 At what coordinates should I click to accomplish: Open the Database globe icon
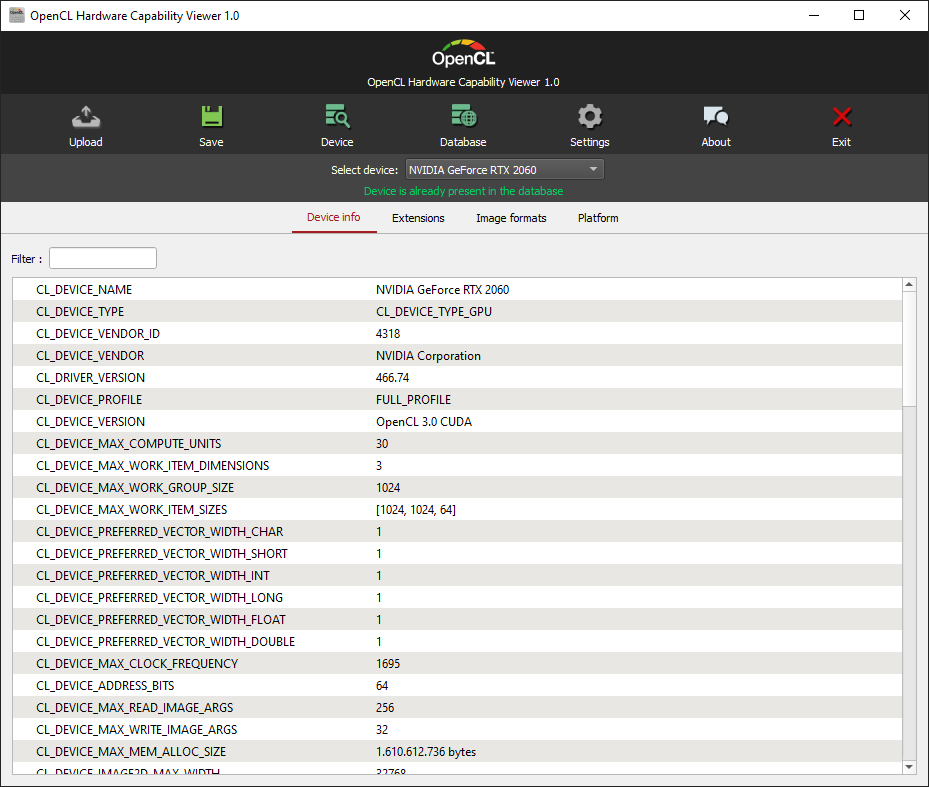click(x=463, y=116)
